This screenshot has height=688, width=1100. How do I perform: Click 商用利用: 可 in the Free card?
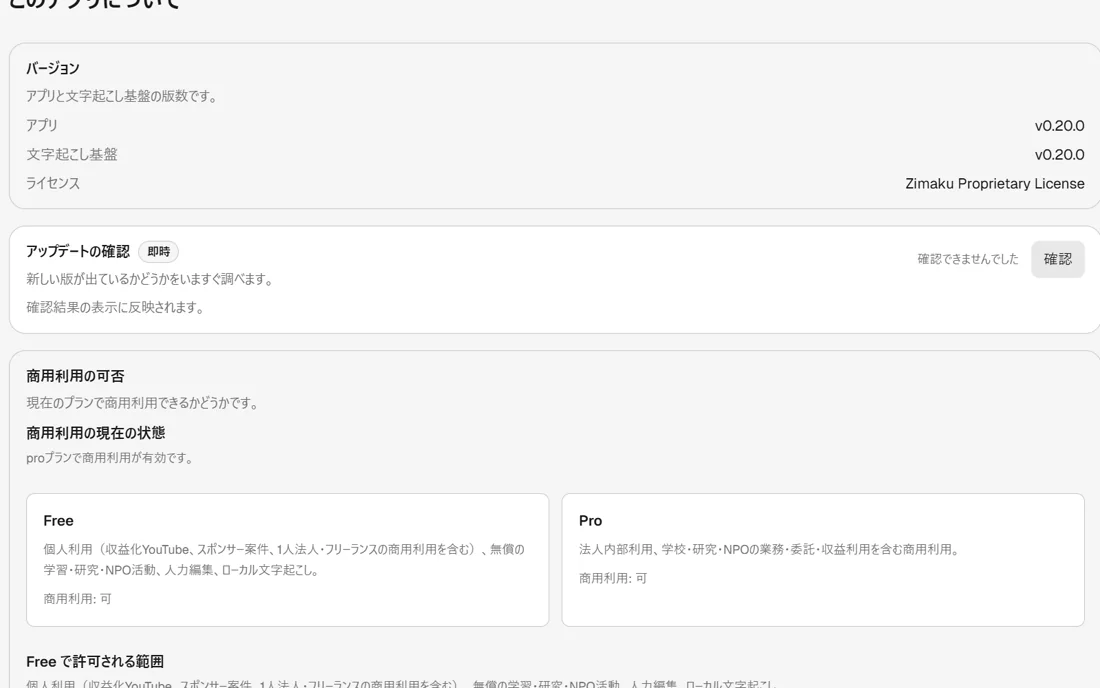77,599
